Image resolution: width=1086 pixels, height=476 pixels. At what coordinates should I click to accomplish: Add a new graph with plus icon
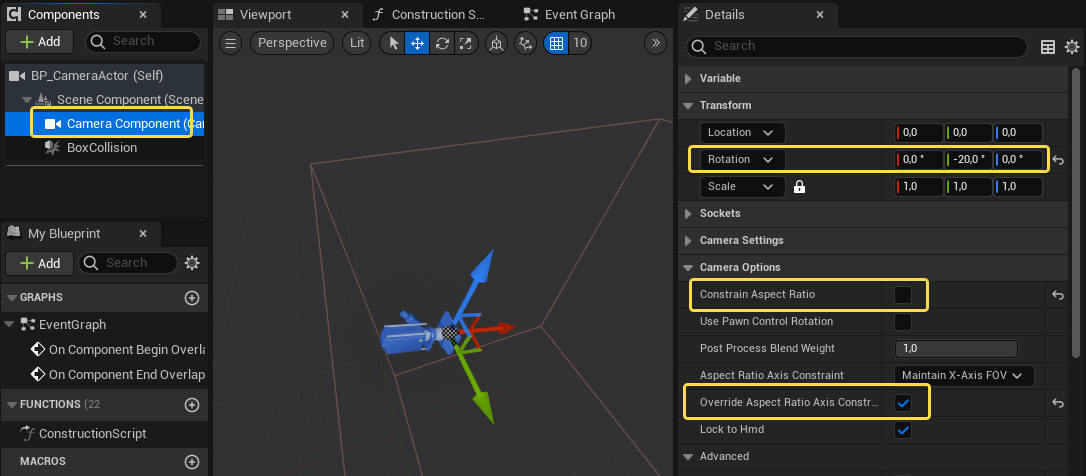click(192, 297)
